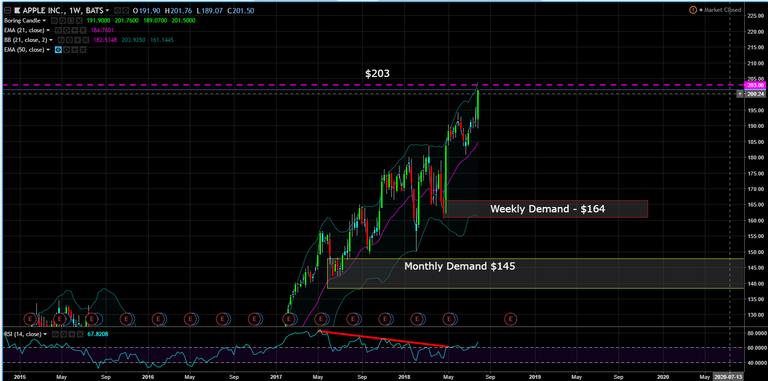Open the EMA (50, close) dropdown arrow
This screenshot has height=381, width=768.
48,50
